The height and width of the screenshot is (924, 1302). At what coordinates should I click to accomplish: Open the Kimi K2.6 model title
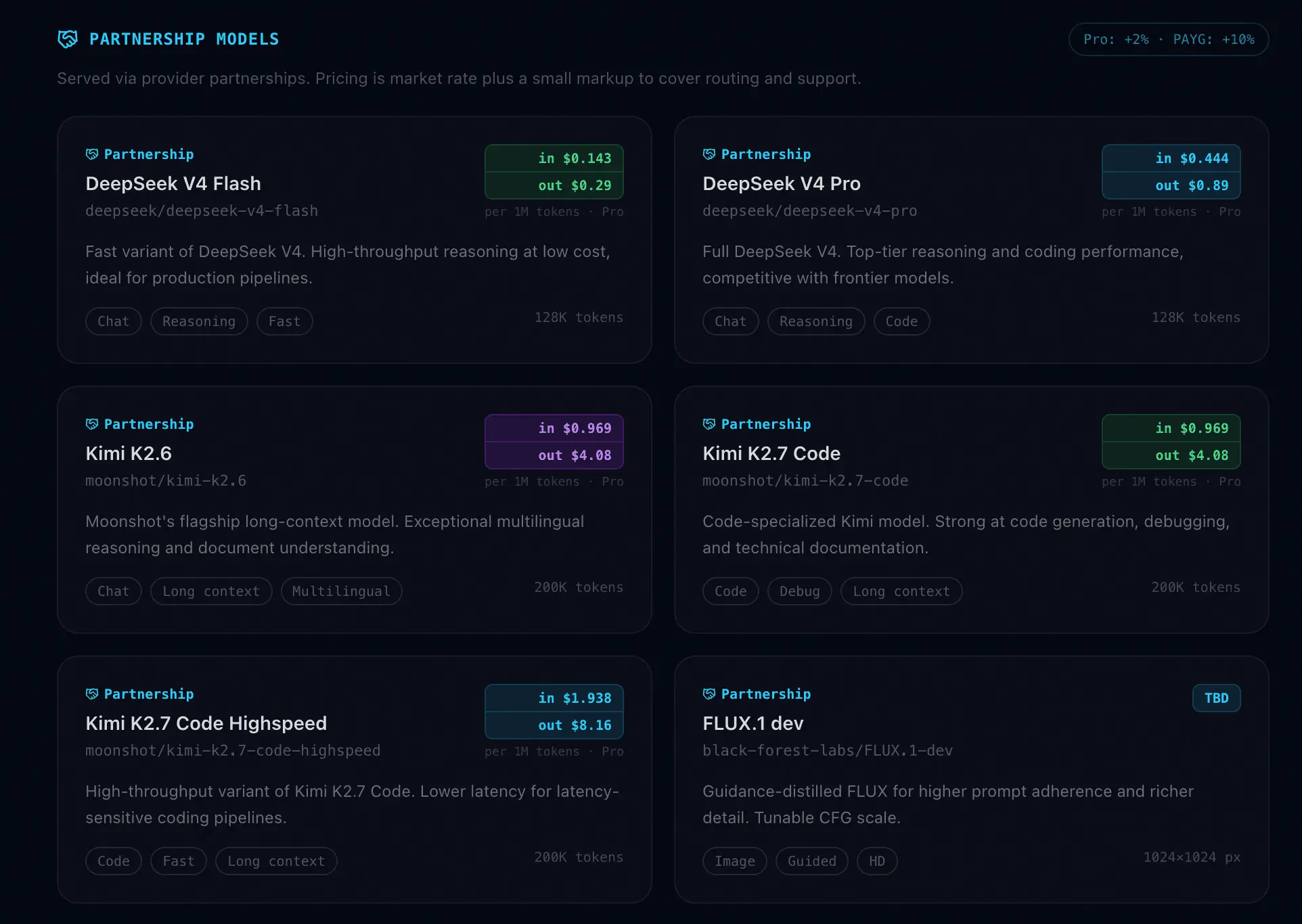(129, 453)
